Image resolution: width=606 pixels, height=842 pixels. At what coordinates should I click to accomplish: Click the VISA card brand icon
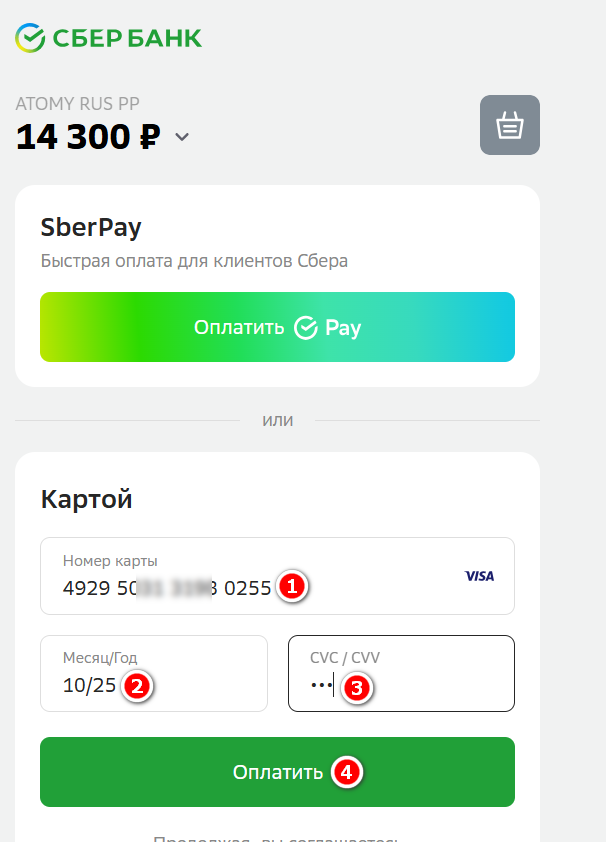(479, 576)
